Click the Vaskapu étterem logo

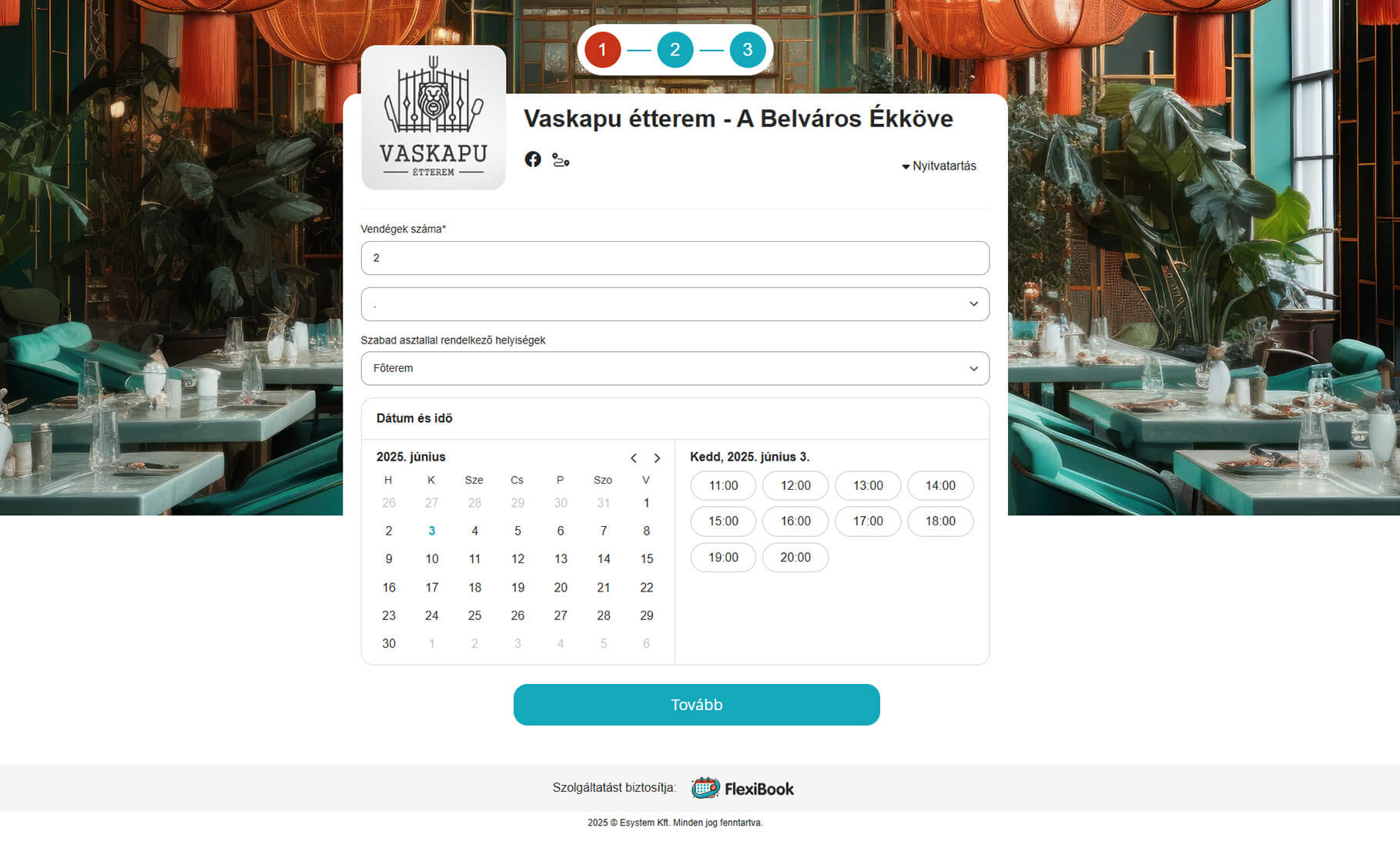(x=433, y=118)
